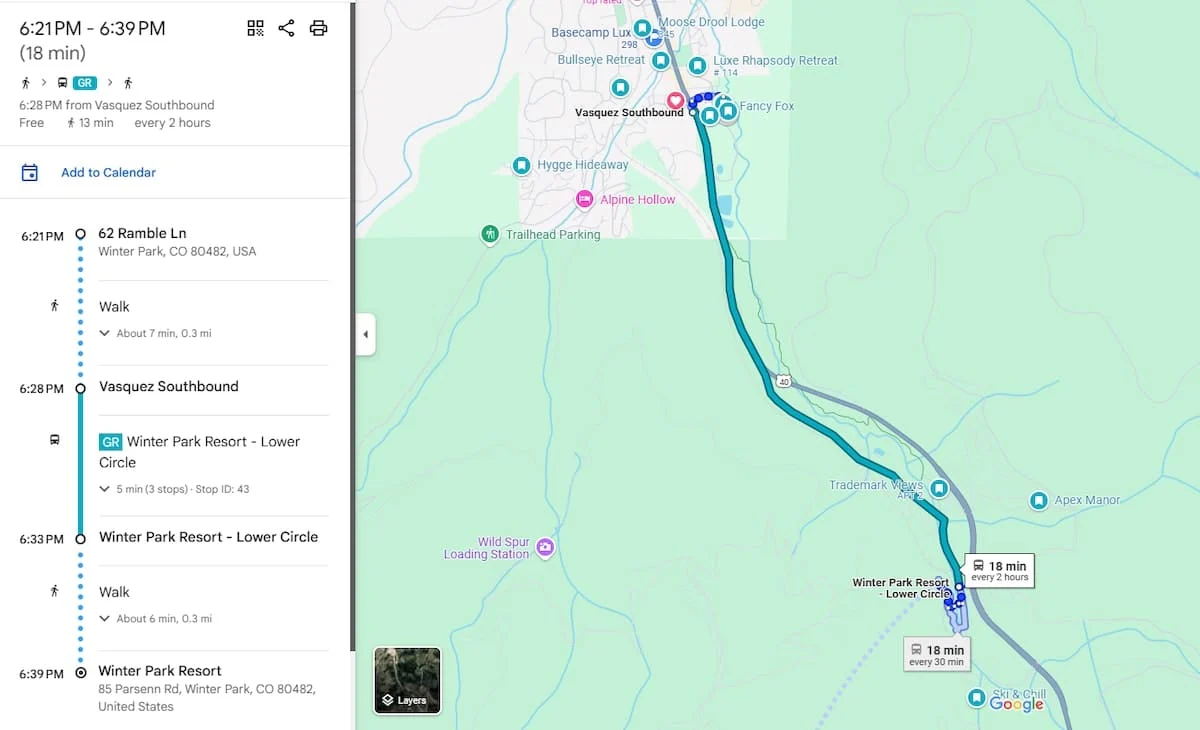
Task: Share directions with the share icon
Action: [286, 28]
